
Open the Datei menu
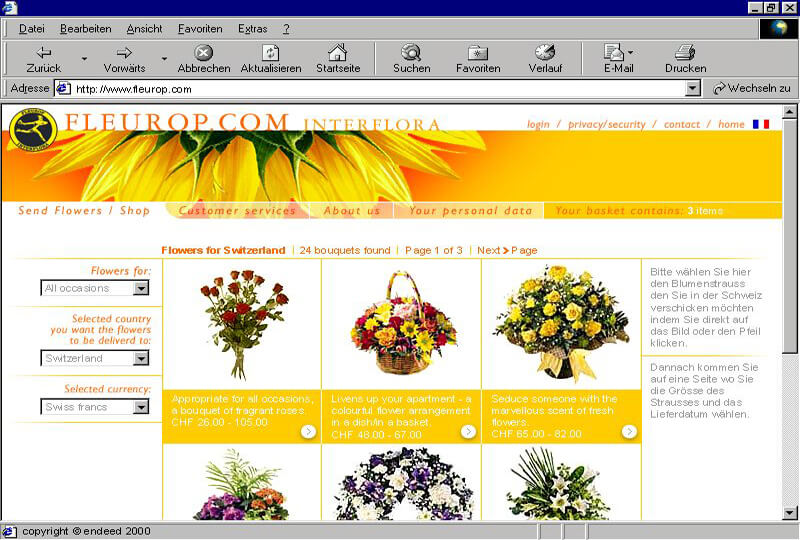[32, 29]
